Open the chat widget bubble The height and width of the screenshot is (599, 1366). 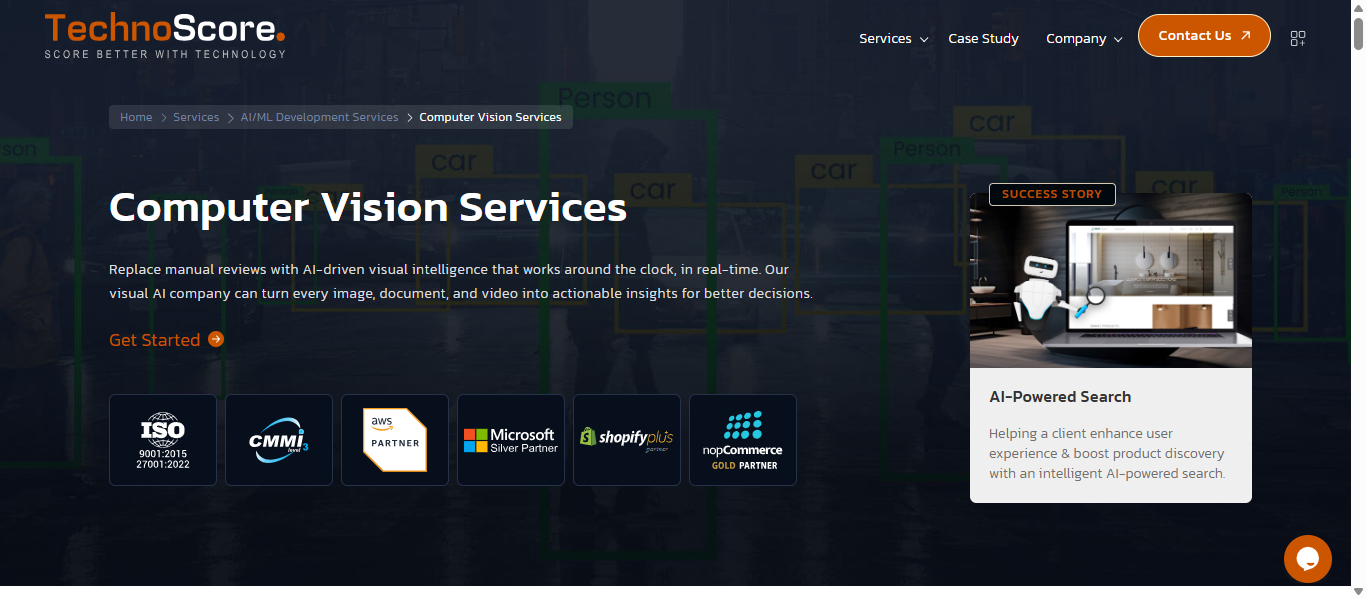[1308, 559]
